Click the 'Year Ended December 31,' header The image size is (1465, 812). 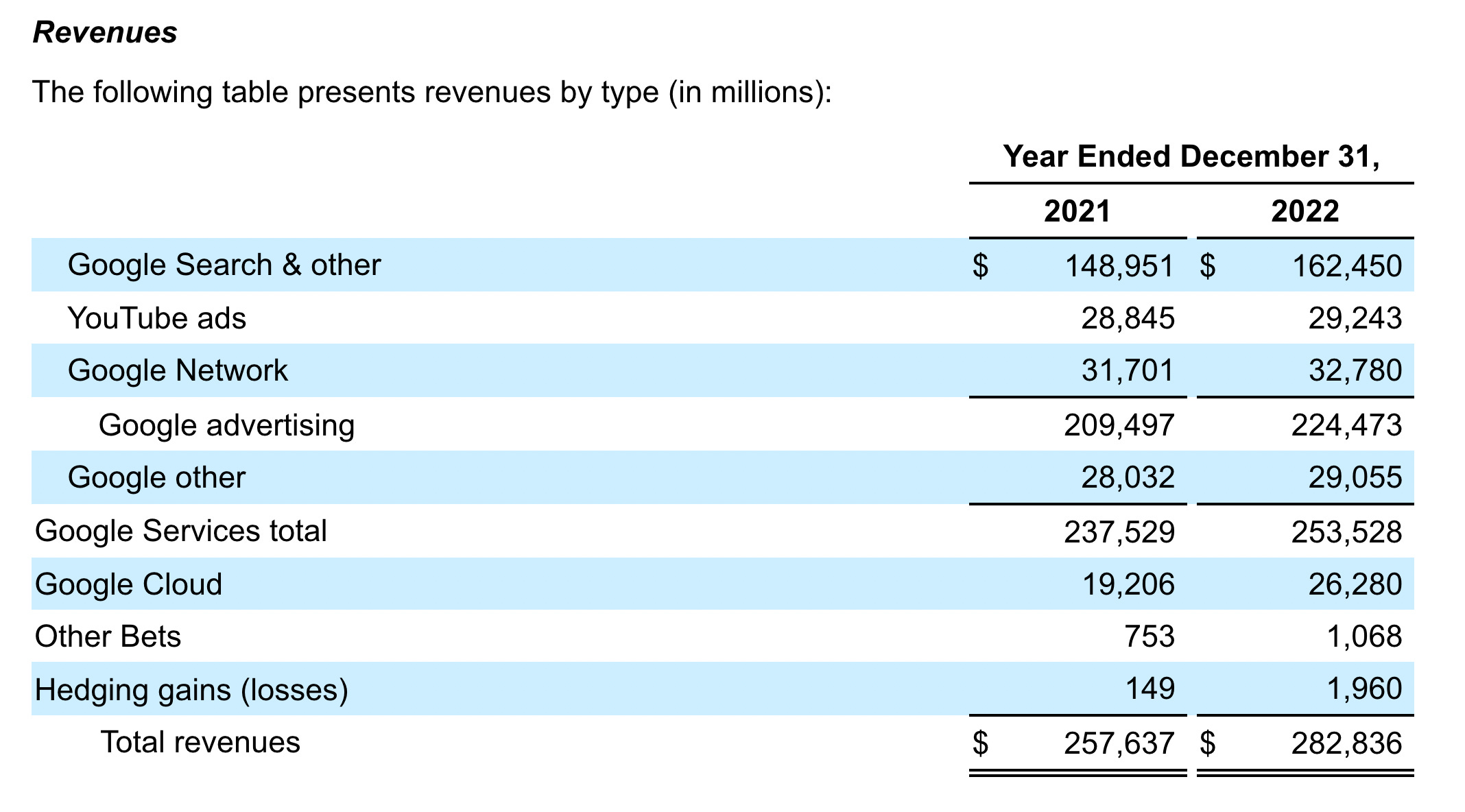pyautogui.click(x=1191, y=156)
